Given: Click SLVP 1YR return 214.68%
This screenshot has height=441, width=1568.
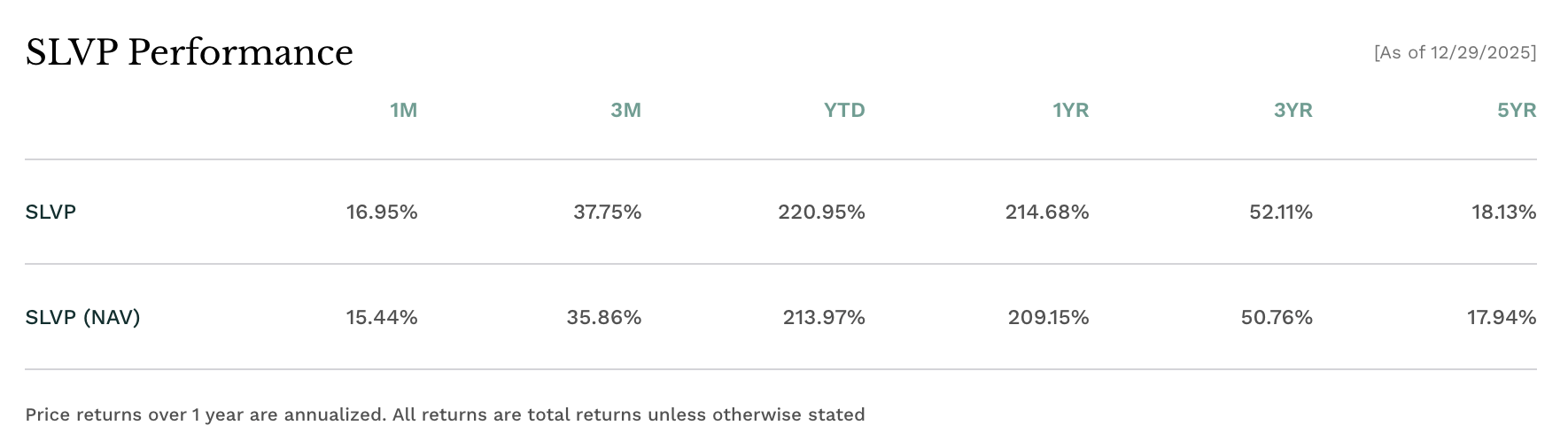Looking at the screenshot, I should [x=1046, y=213].
